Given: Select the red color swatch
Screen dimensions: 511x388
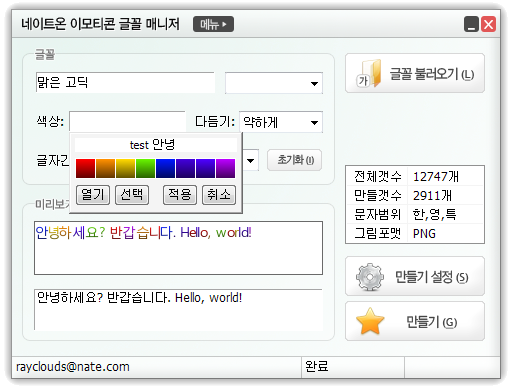Looking at the screenshot, I should point(85,168).
